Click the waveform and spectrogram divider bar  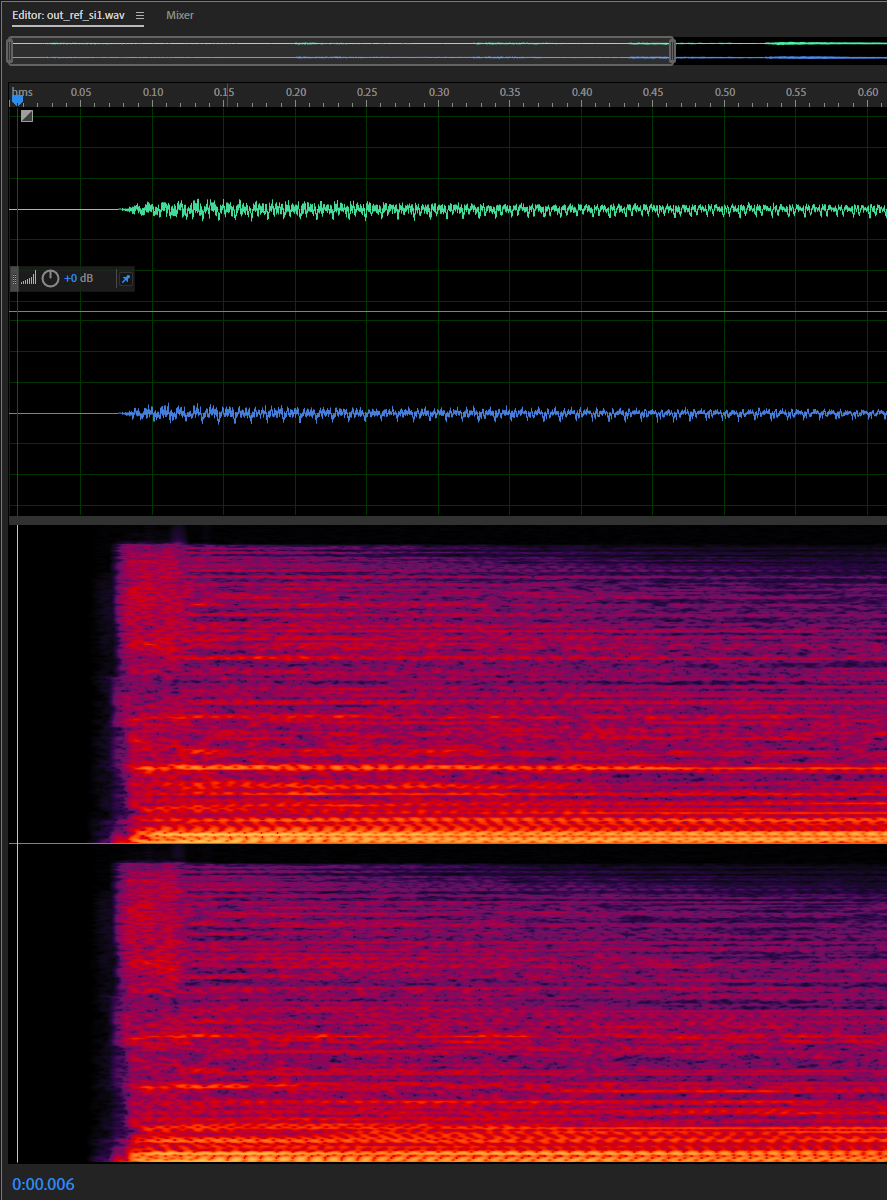tap(448, 520)
